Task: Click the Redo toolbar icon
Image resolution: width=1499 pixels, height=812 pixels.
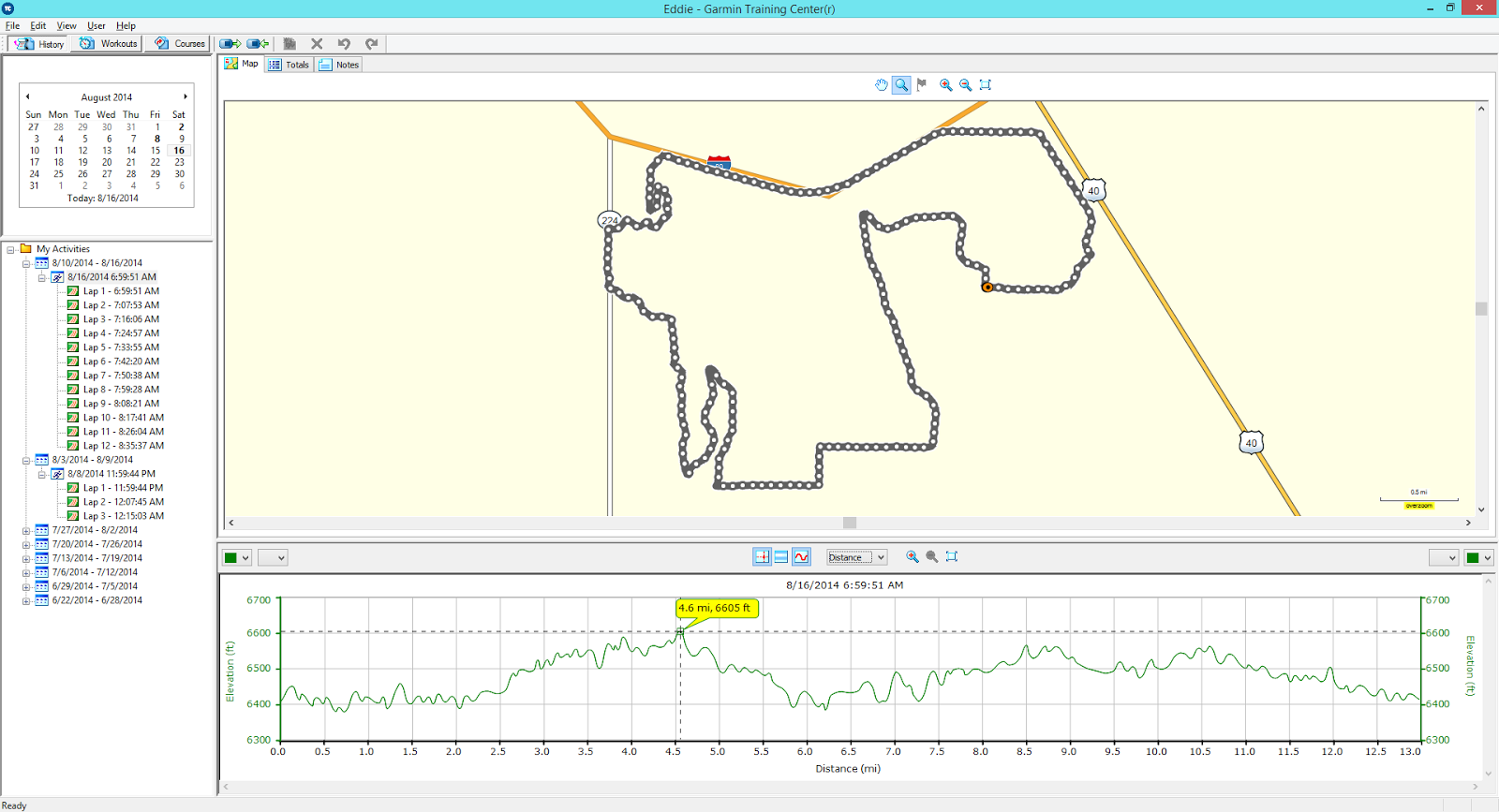Action: click(371, 44)
